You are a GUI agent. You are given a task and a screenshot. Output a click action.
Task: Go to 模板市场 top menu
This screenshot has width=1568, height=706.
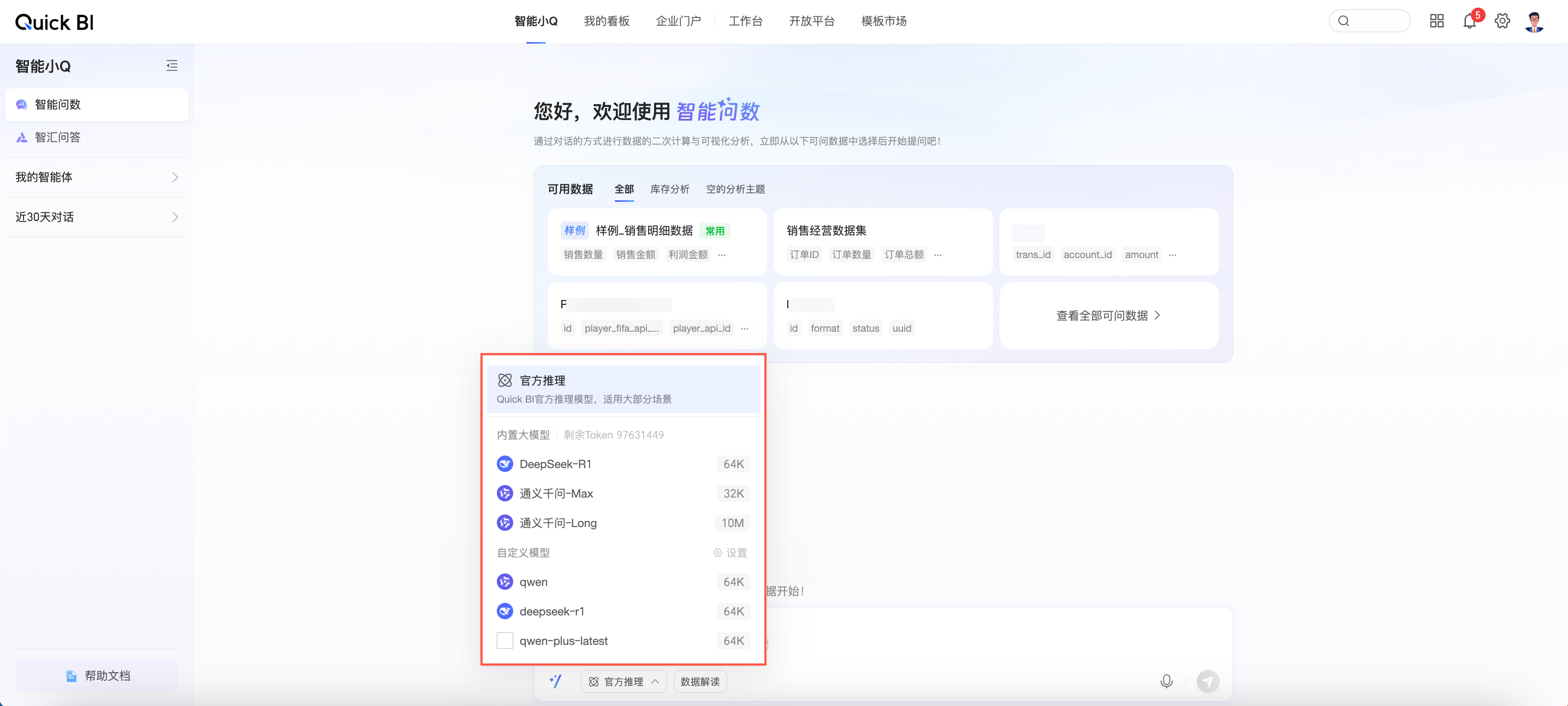(884, 21)
